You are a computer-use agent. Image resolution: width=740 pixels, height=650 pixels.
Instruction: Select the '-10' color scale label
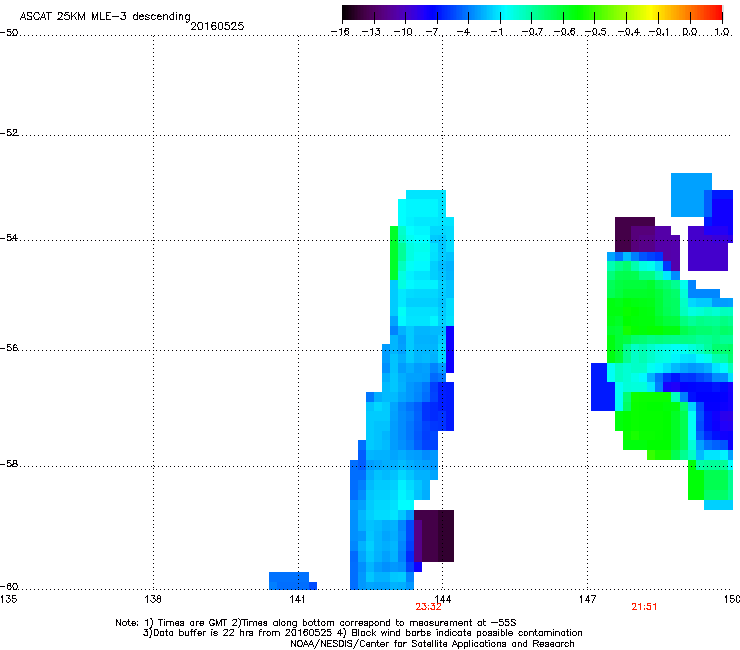403,32
